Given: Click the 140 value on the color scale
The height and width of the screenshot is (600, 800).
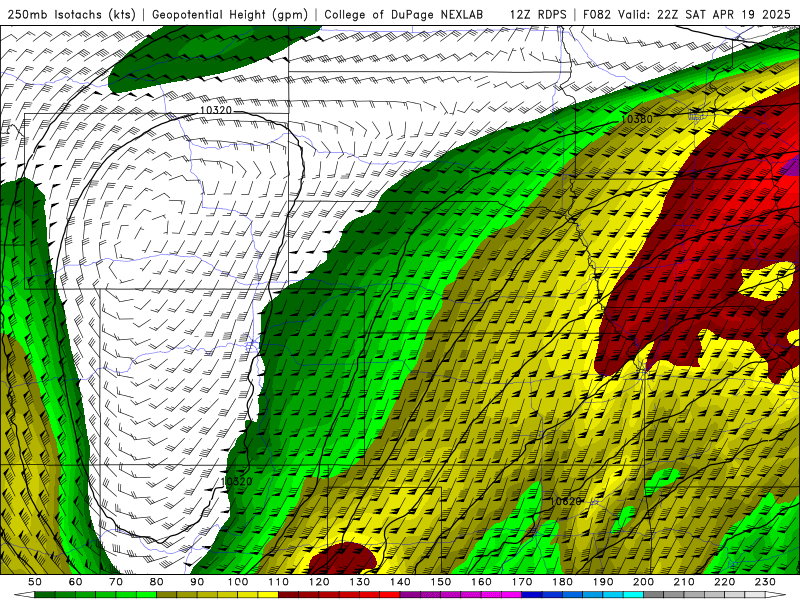Looking at the screenshot, I should [x=400, y=582].
